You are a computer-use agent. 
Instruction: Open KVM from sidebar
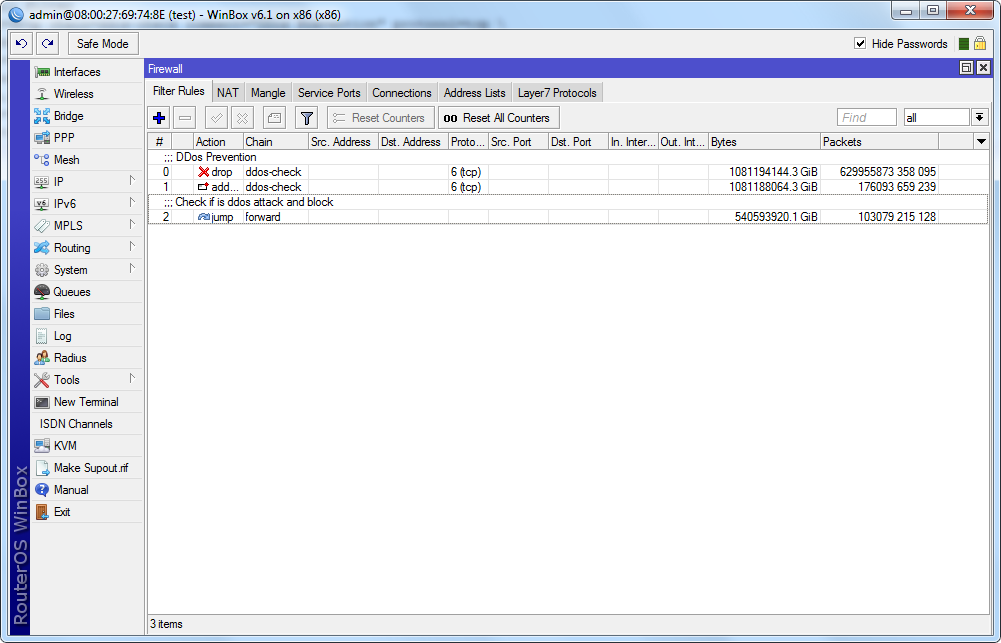tap(87, 446)
